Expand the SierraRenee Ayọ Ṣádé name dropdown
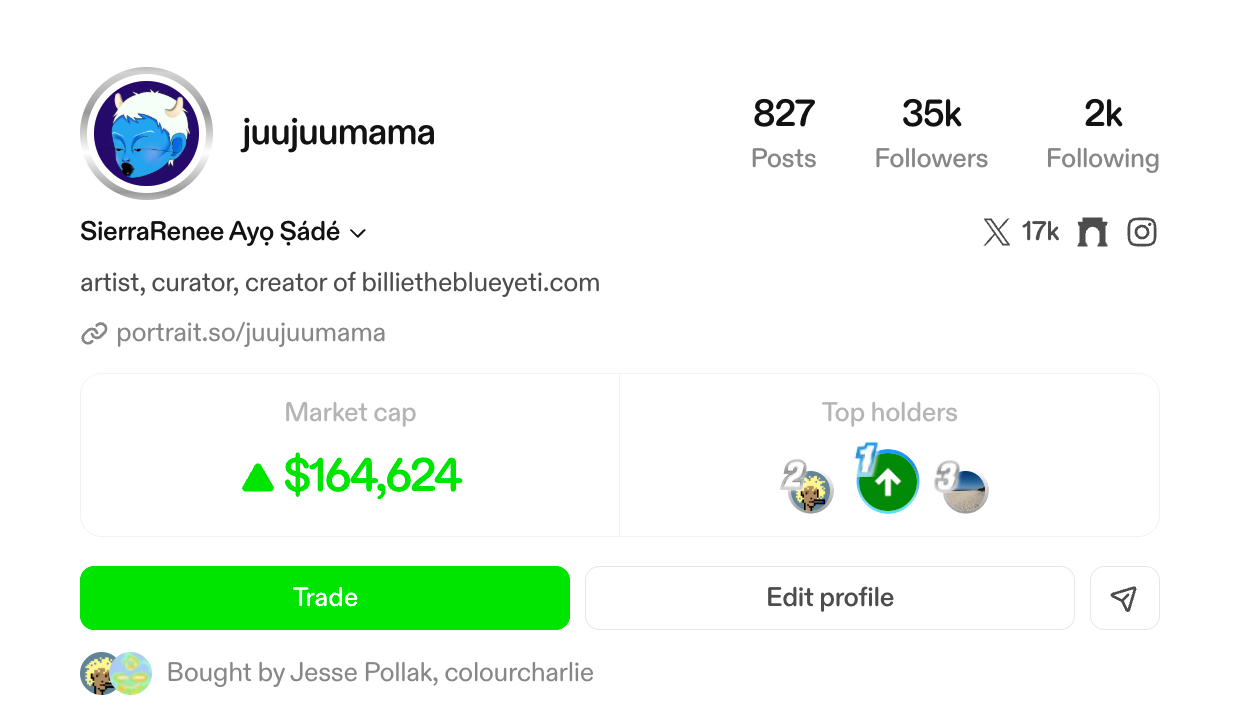1240x718 pixels. pyautogui.click(x=358, y=233)
